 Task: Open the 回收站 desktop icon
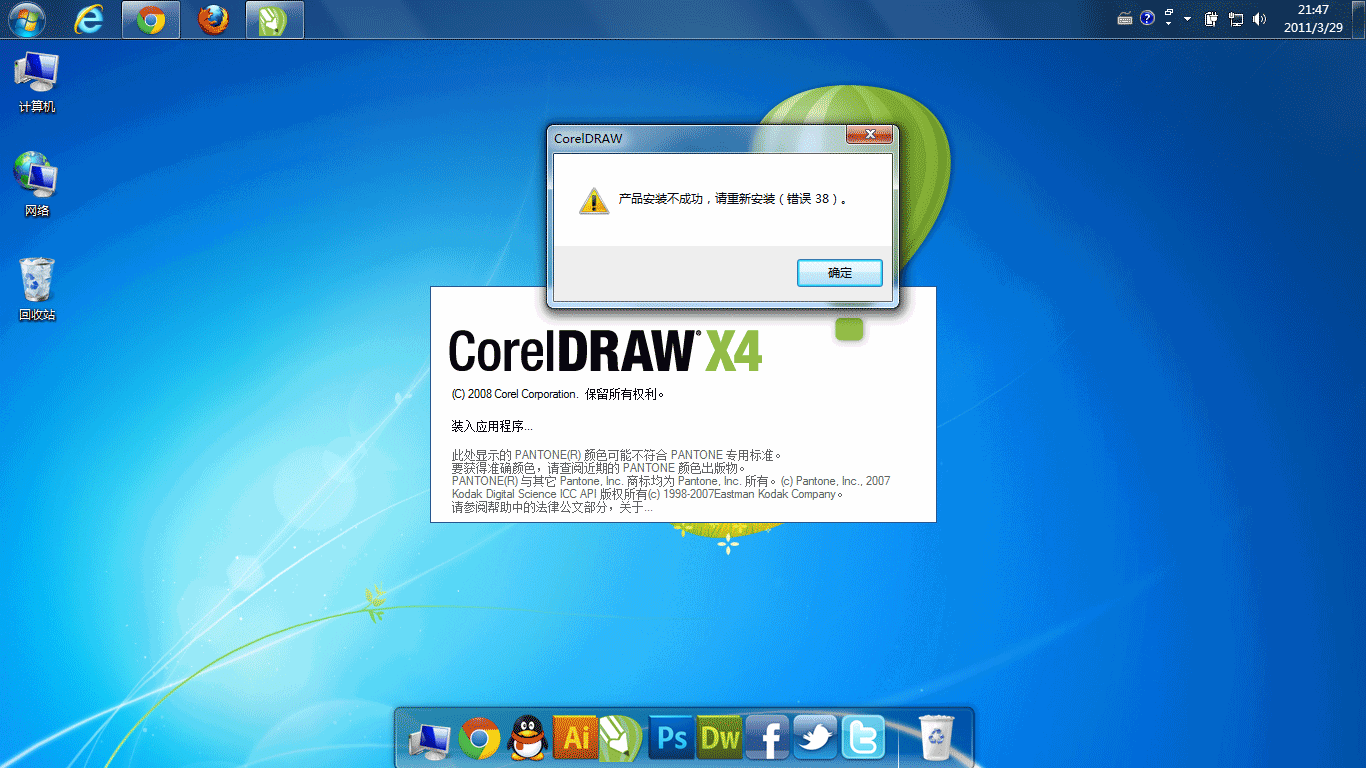click(x=37, y=290)
